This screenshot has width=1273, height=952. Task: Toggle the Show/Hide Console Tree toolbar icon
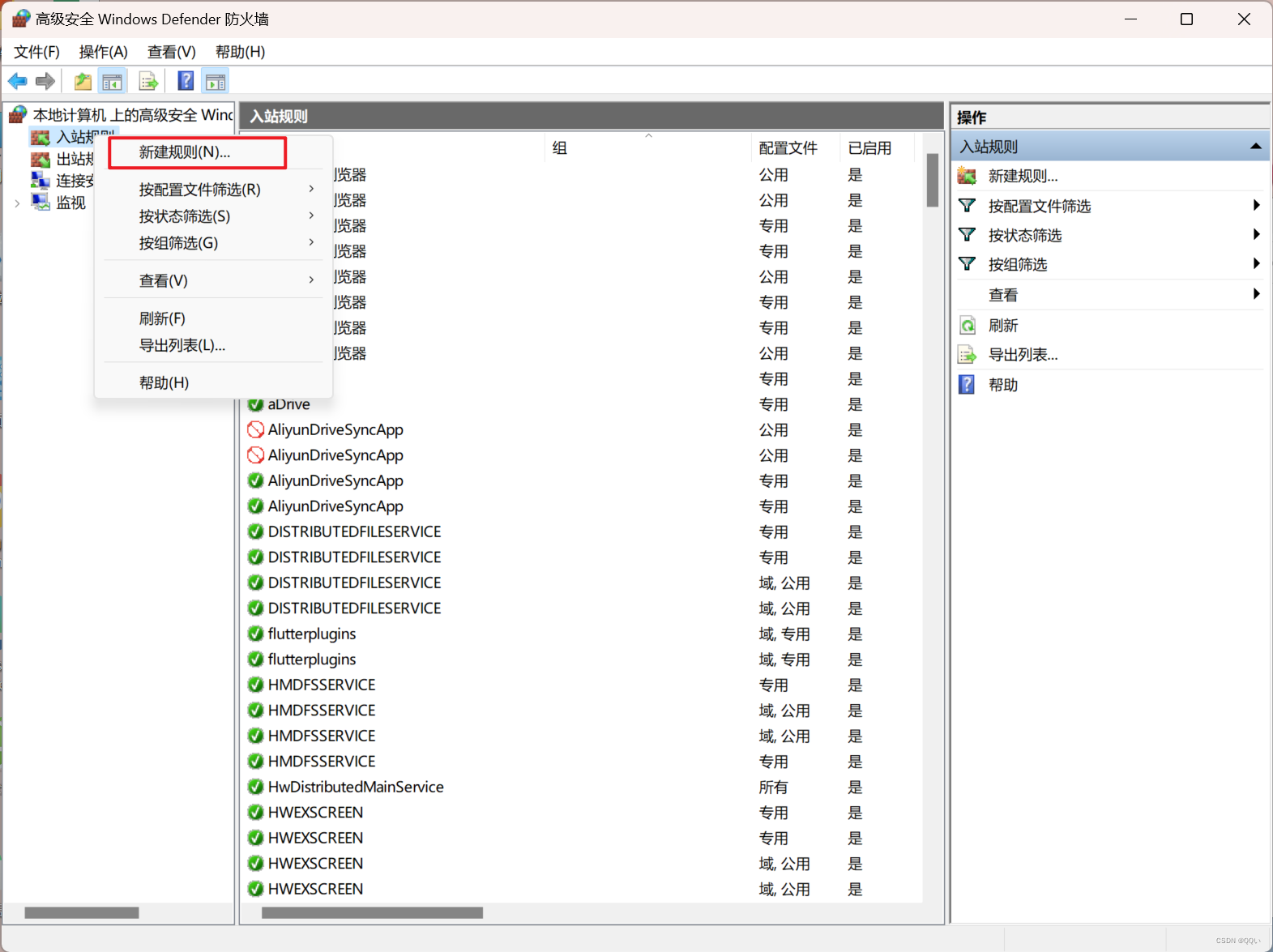(x=112, y=81)
